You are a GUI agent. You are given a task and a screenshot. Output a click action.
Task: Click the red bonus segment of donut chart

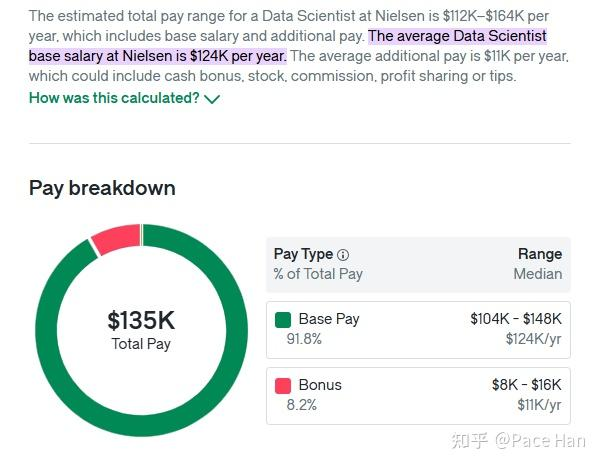click(117, 237)
